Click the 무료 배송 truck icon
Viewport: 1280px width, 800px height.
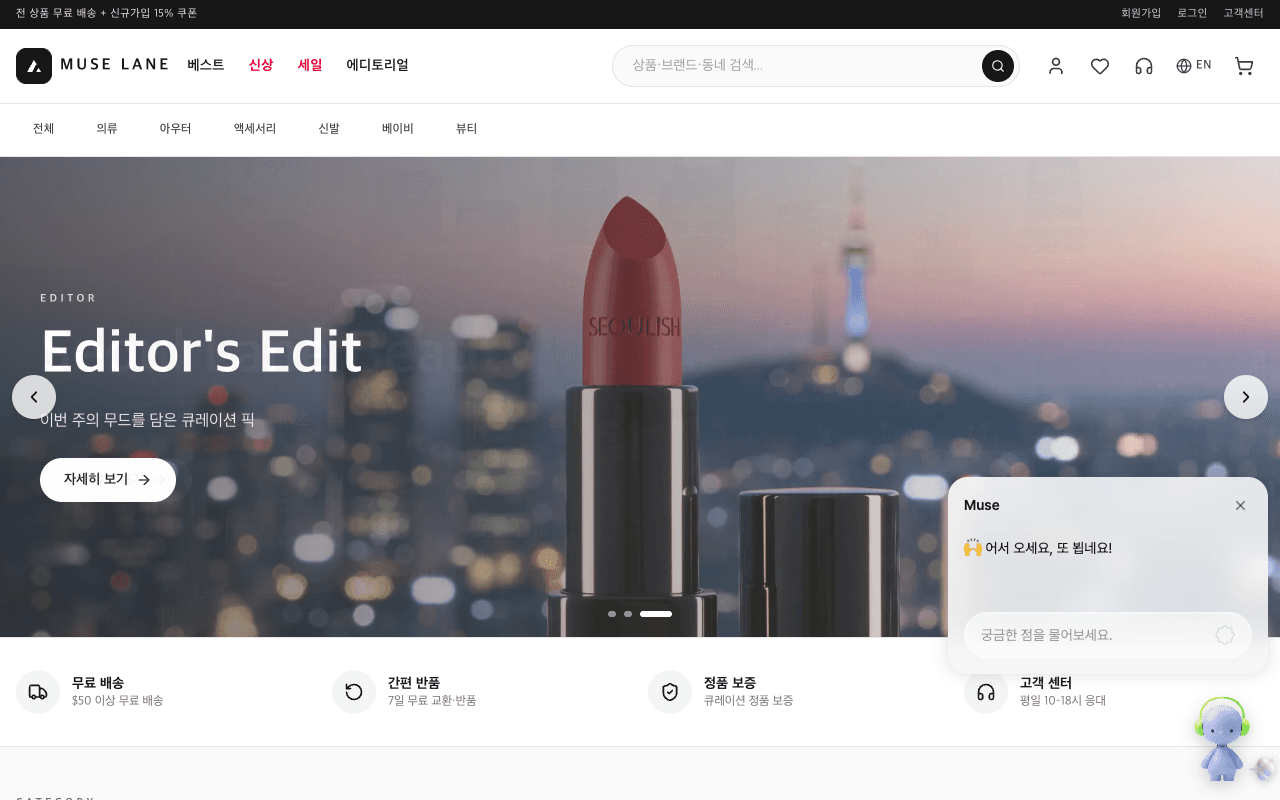[x=38, y=692]
